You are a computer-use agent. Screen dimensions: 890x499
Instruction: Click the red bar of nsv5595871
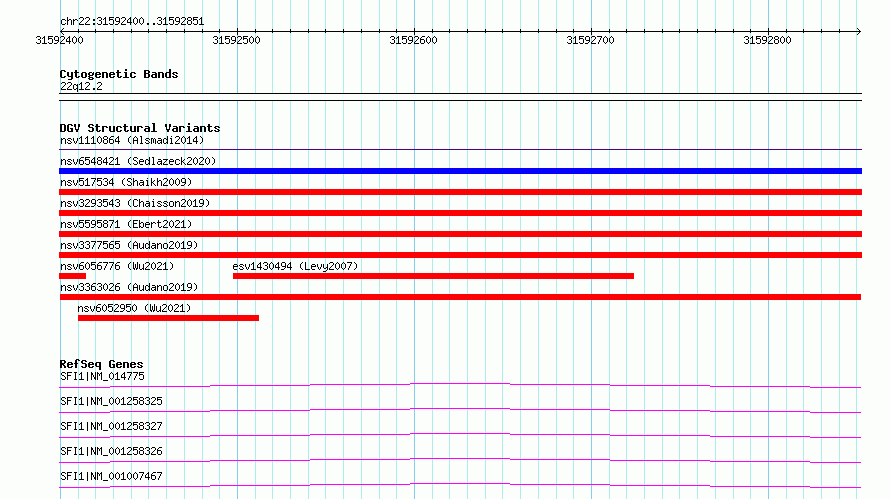coord(460,234)
